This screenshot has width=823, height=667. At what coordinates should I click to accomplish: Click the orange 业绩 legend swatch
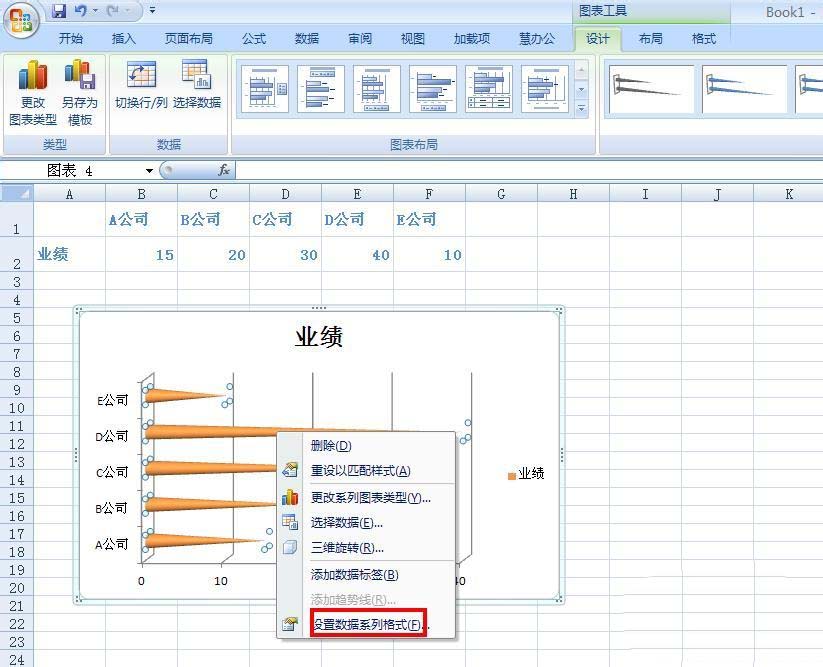point(512,475)
